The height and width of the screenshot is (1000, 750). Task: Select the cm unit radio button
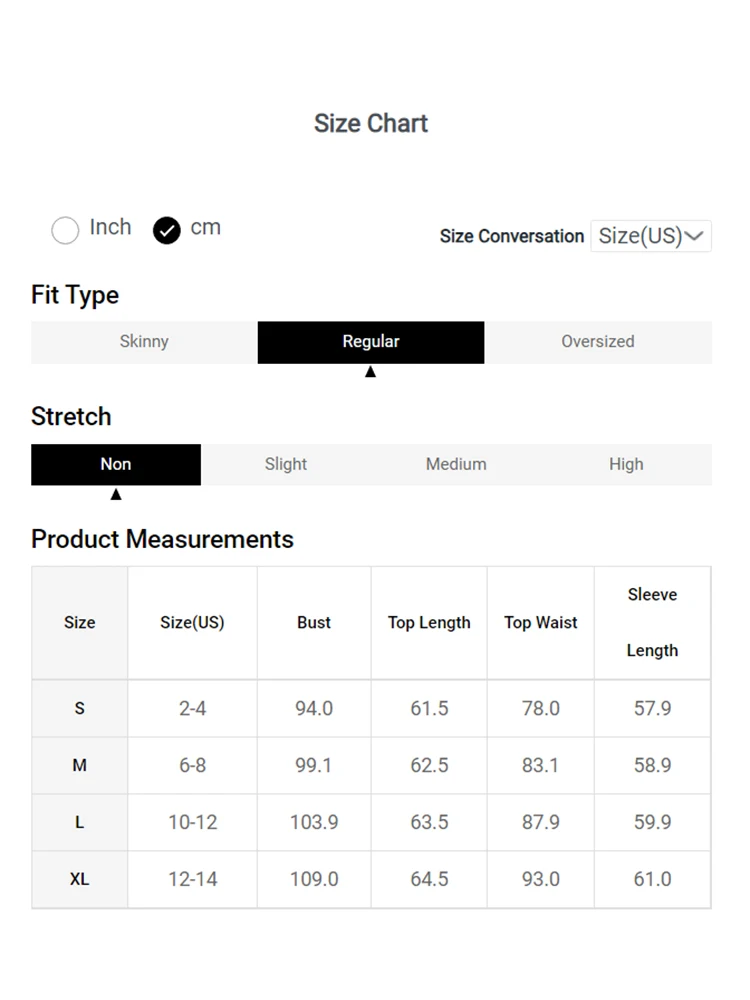(x=167, y=231)
